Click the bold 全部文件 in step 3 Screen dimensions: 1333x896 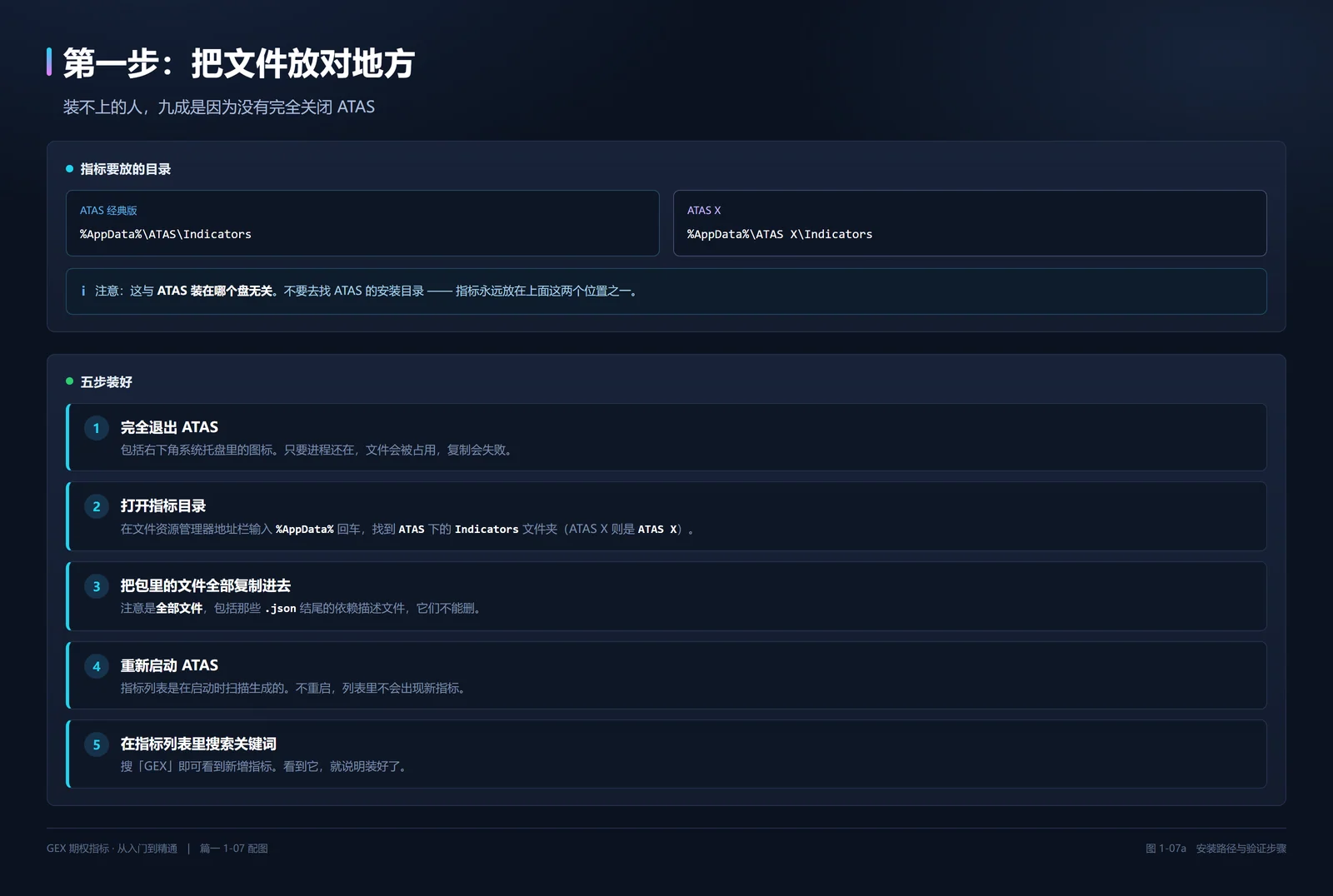(179, 609)
